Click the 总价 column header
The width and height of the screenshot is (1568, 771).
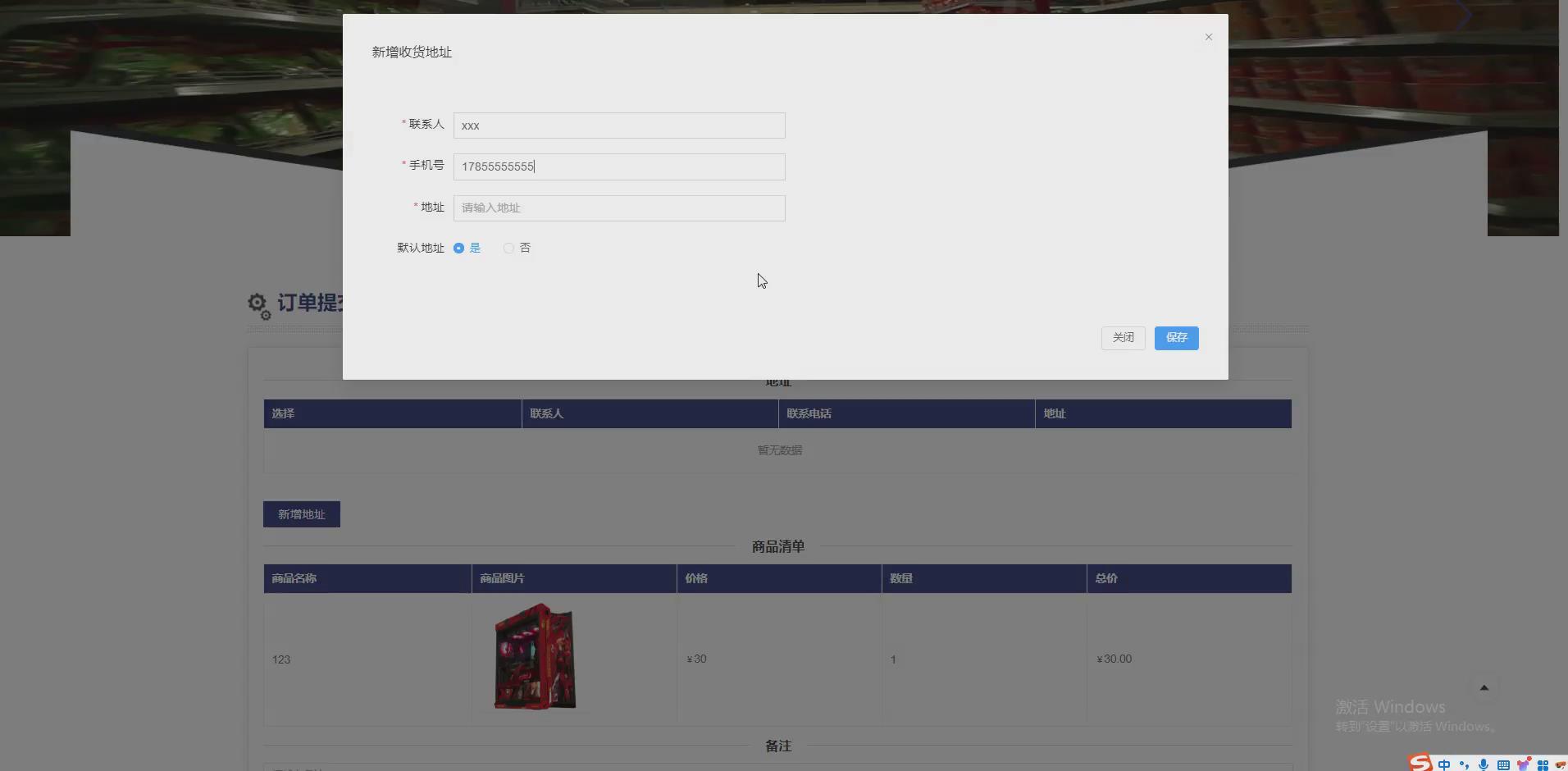[1189, 578]
